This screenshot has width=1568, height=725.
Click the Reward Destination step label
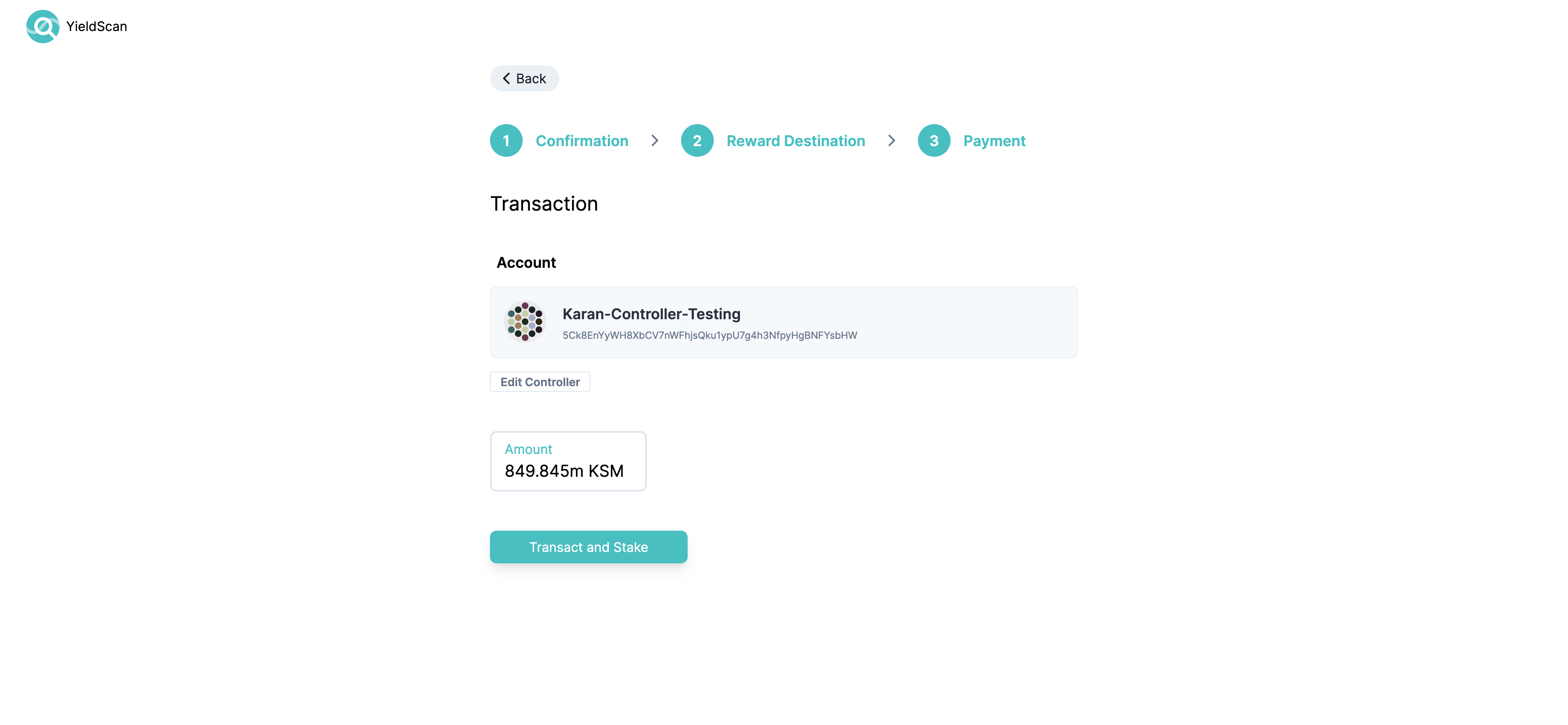pyautogui.click(x=796, y=140)
